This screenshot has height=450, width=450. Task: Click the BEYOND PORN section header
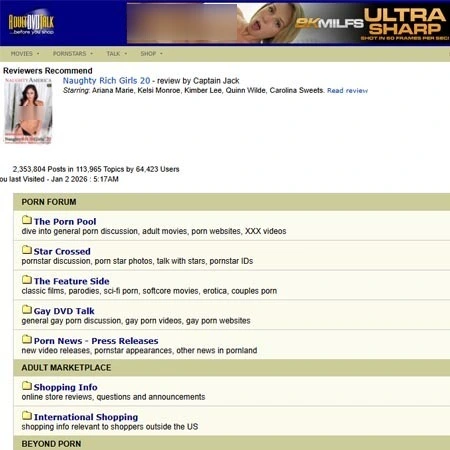coord(232,443)
